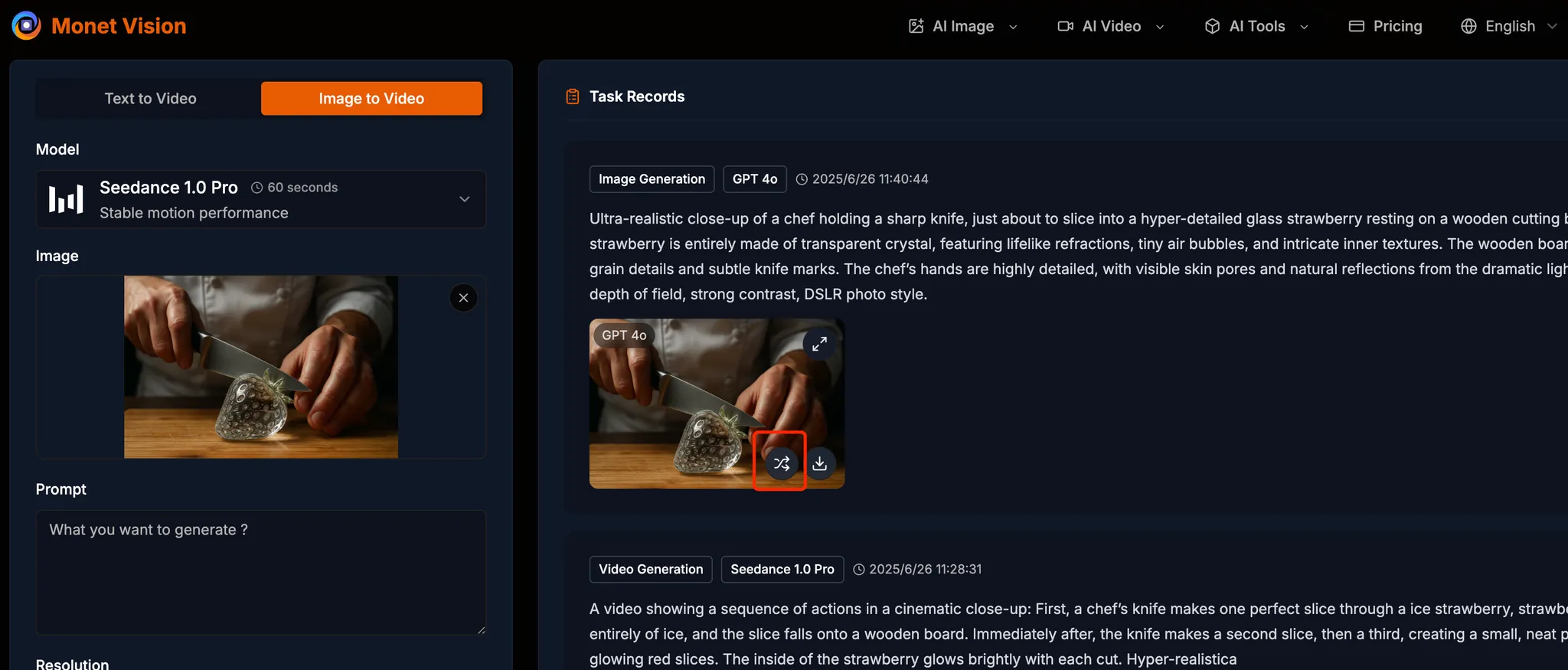Click the 60 seconds clock icon

click(257, 188)
